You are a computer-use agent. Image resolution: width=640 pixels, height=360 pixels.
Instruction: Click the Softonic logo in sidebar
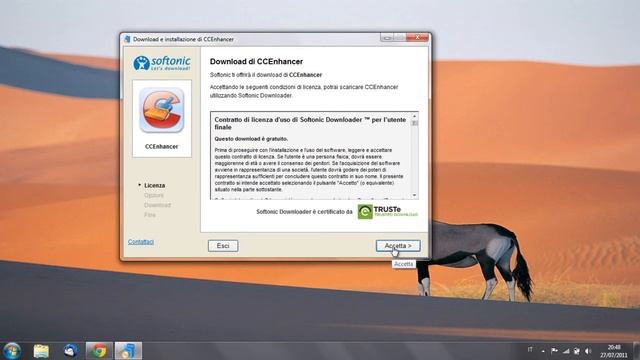point(162,63)
